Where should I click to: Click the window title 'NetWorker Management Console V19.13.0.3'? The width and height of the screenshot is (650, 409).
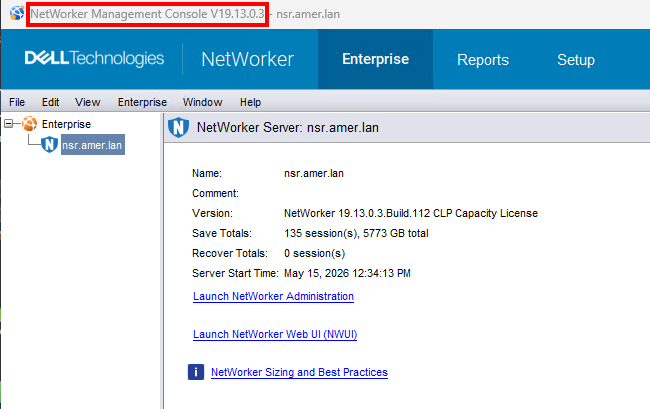(147, 14)
